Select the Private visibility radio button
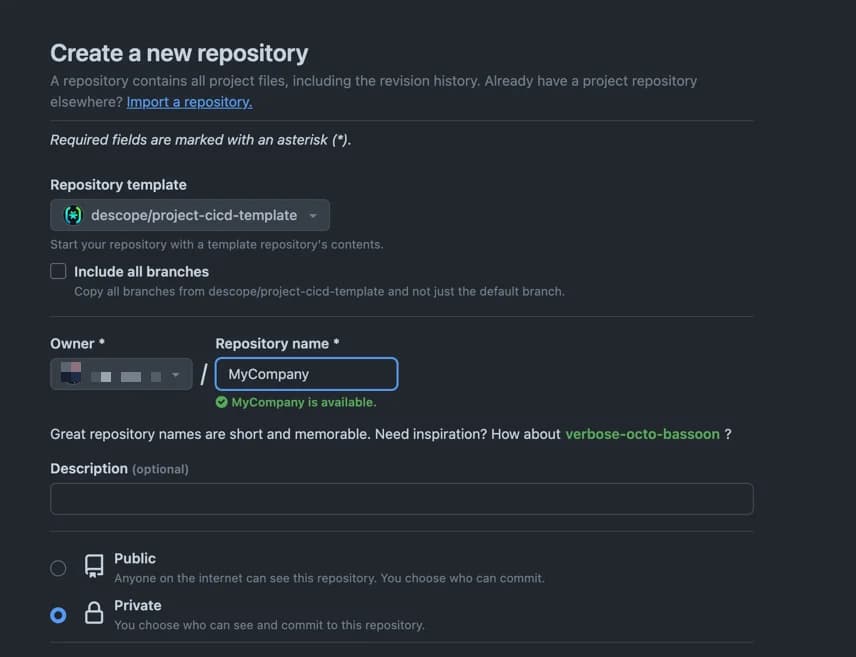The height and width of the screenshot is (657, 856). (x=58, y=614)
